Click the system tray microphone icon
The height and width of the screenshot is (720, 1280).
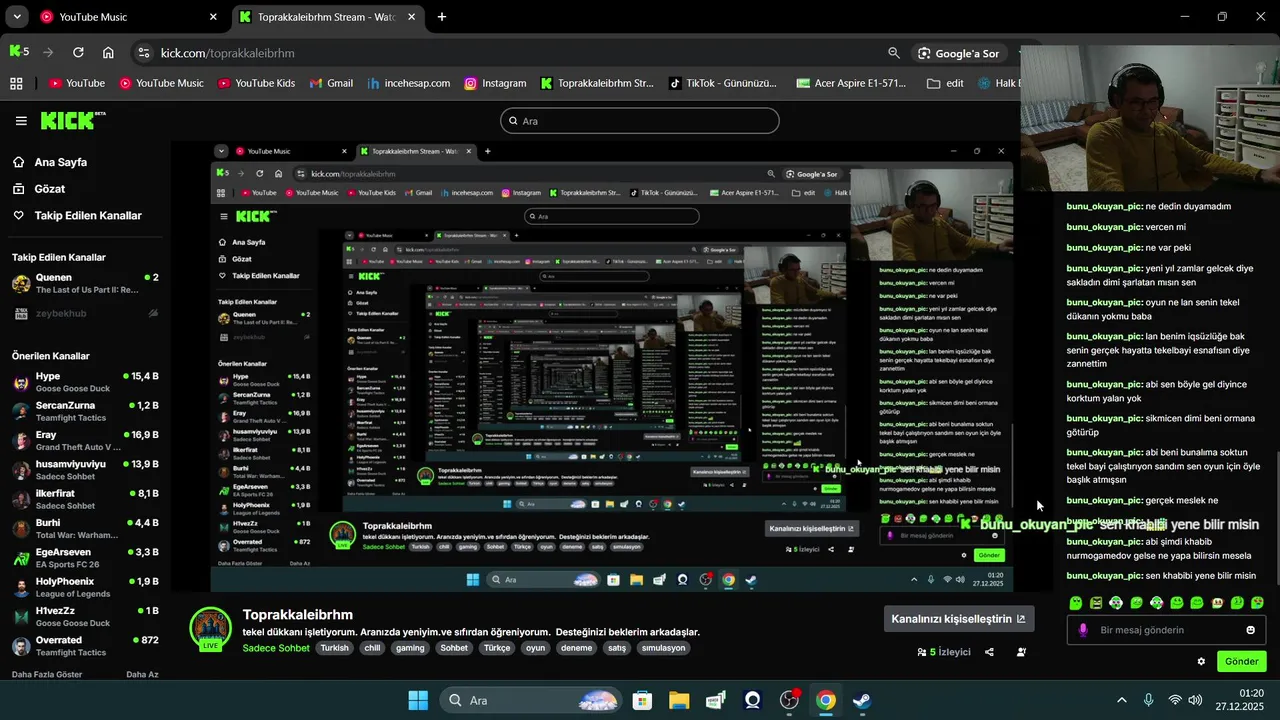[1148, 700]
